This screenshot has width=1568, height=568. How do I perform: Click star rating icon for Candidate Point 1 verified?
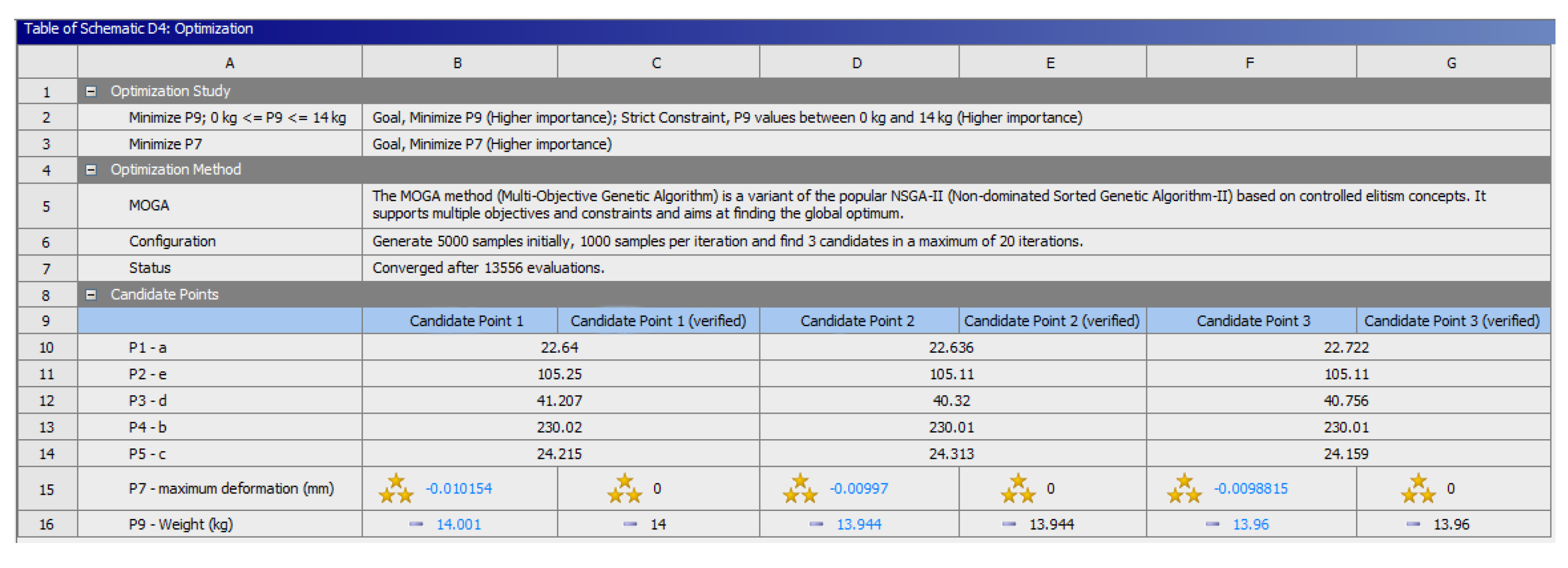tap(625, 488)
